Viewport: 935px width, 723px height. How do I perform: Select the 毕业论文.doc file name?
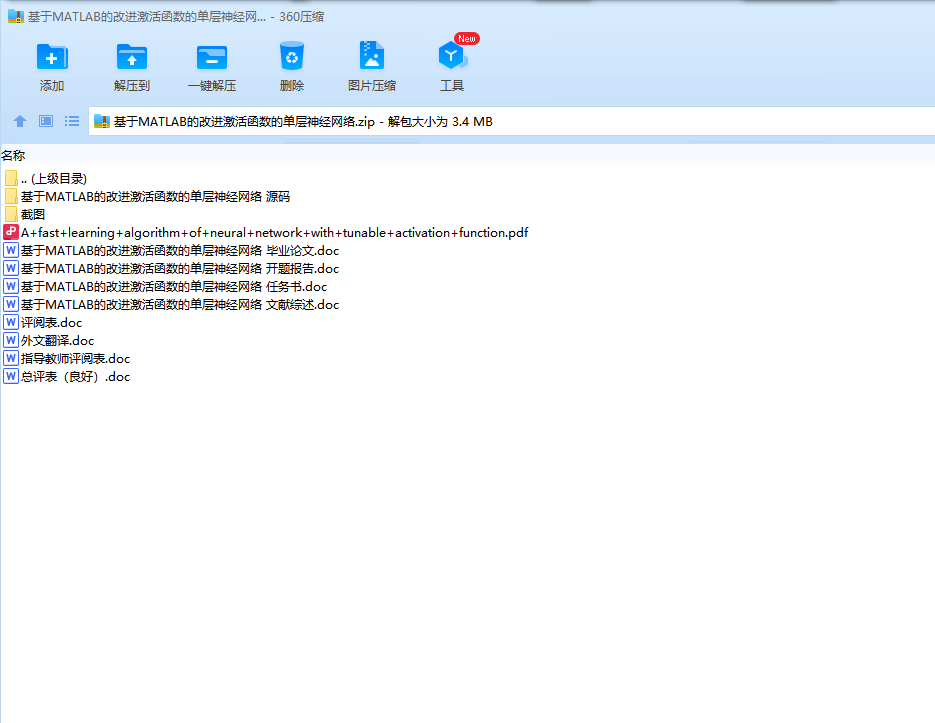180,251
